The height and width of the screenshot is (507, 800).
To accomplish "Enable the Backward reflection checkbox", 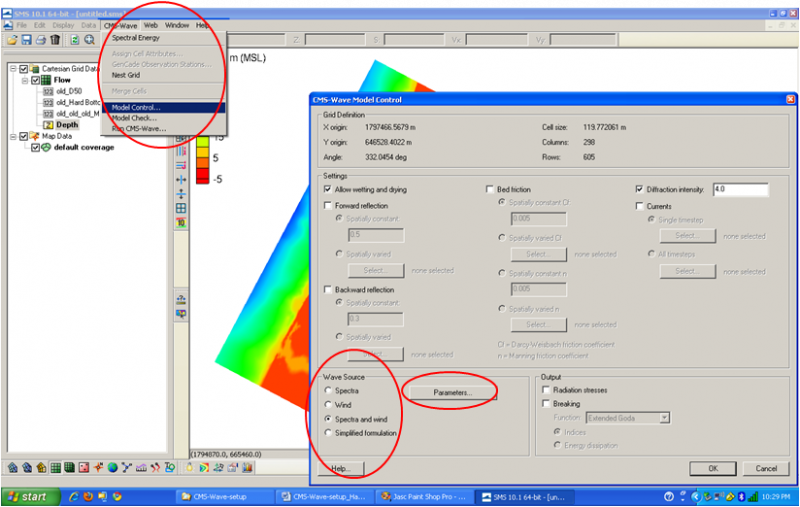I will point(328,290).
